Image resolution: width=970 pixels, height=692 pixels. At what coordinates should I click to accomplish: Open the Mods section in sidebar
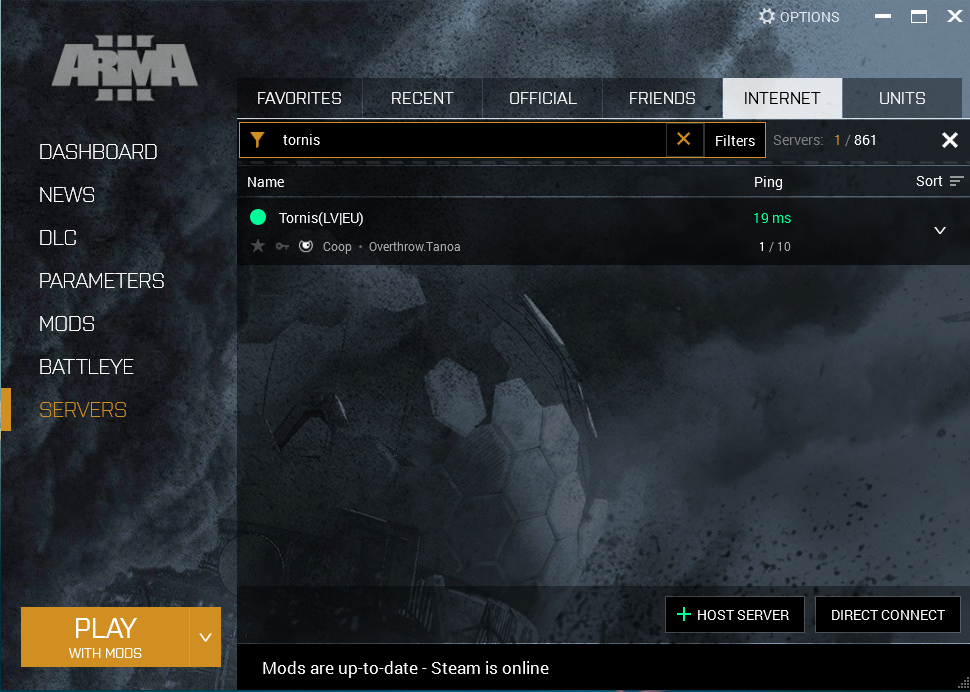(x=67, y=324)
